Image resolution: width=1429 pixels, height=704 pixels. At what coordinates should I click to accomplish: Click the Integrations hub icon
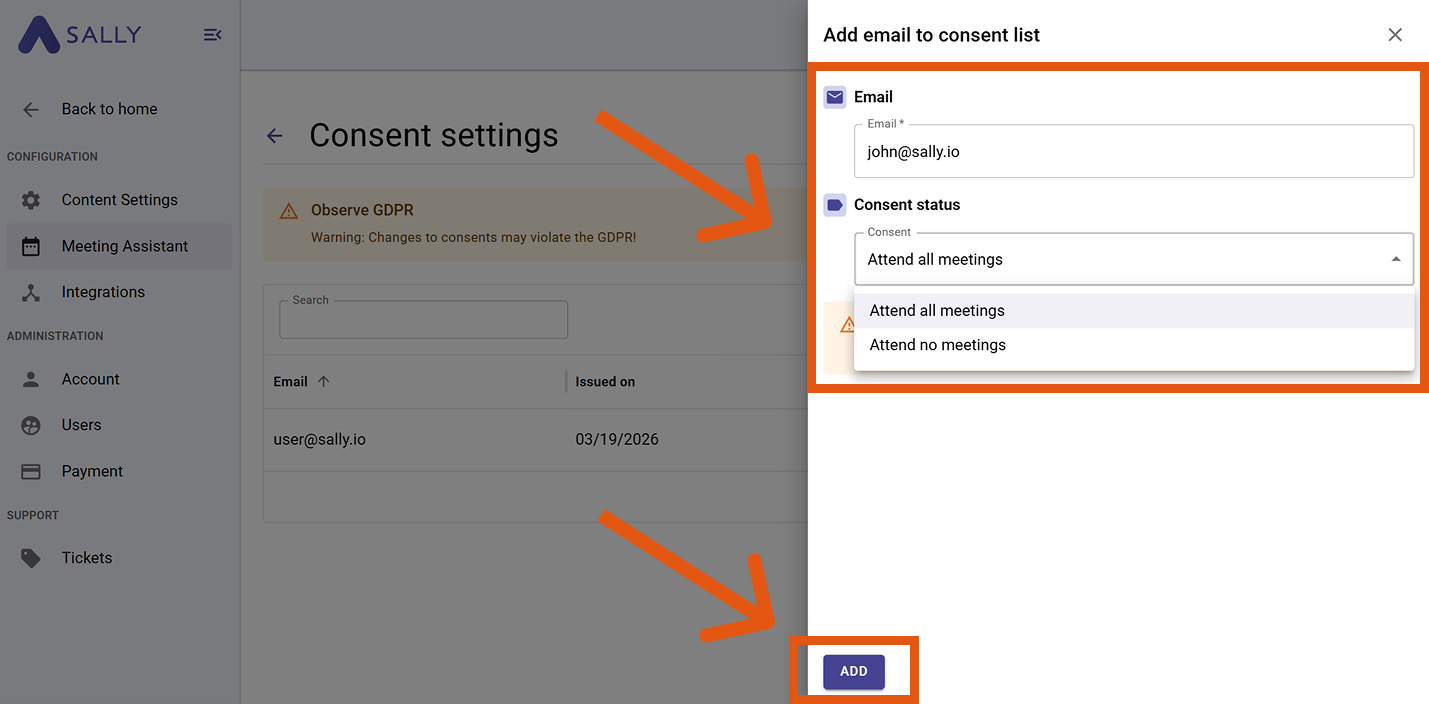[31, 292]
